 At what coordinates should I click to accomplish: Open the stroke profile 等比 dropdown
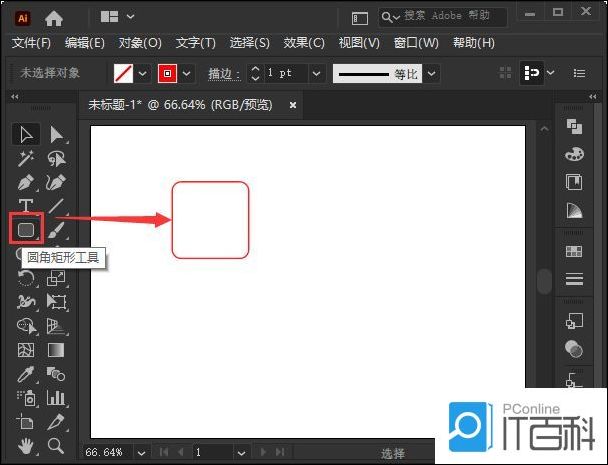[x=432, y=73]
